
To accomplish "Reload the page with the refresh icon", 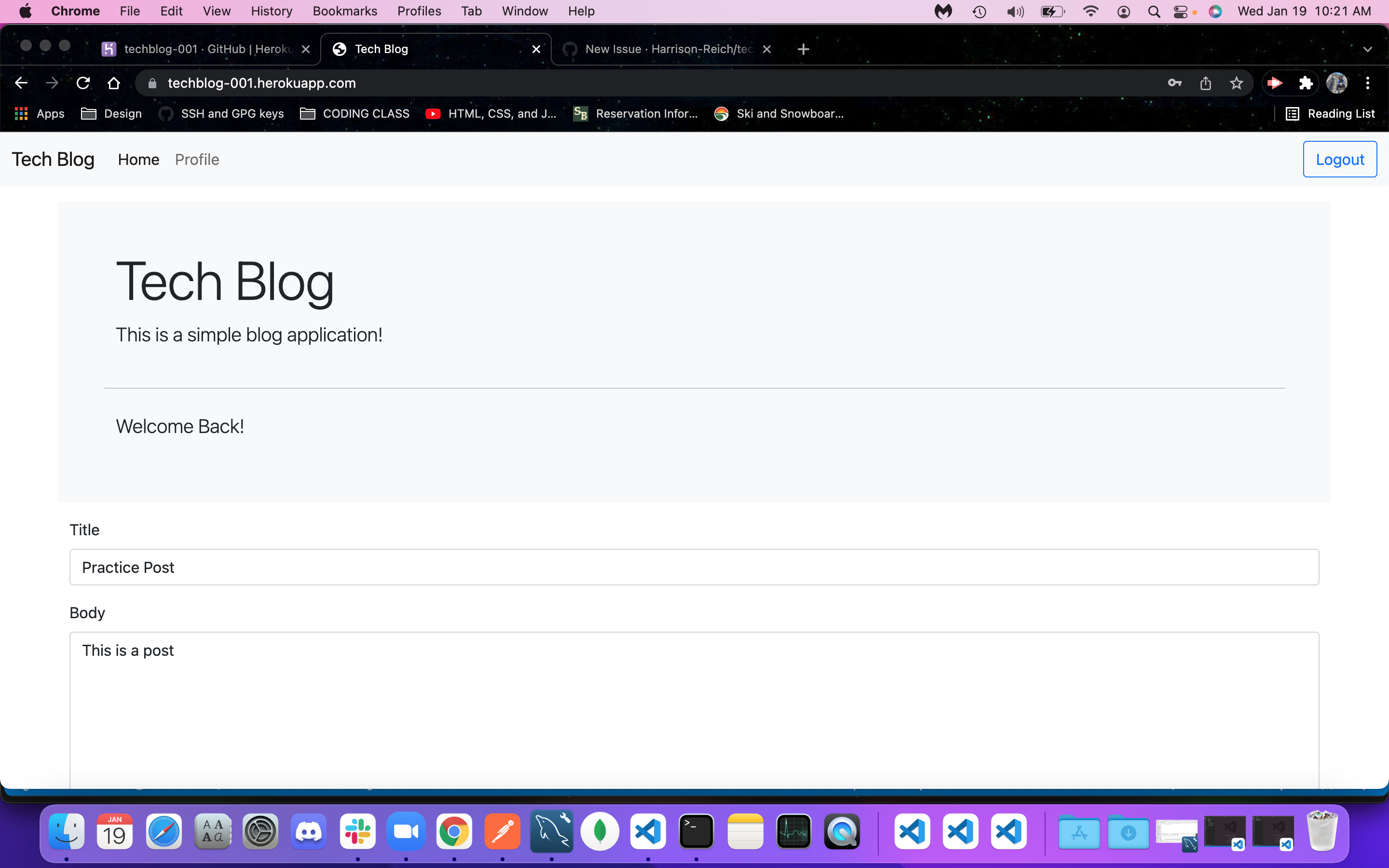I will coord(83,83).
